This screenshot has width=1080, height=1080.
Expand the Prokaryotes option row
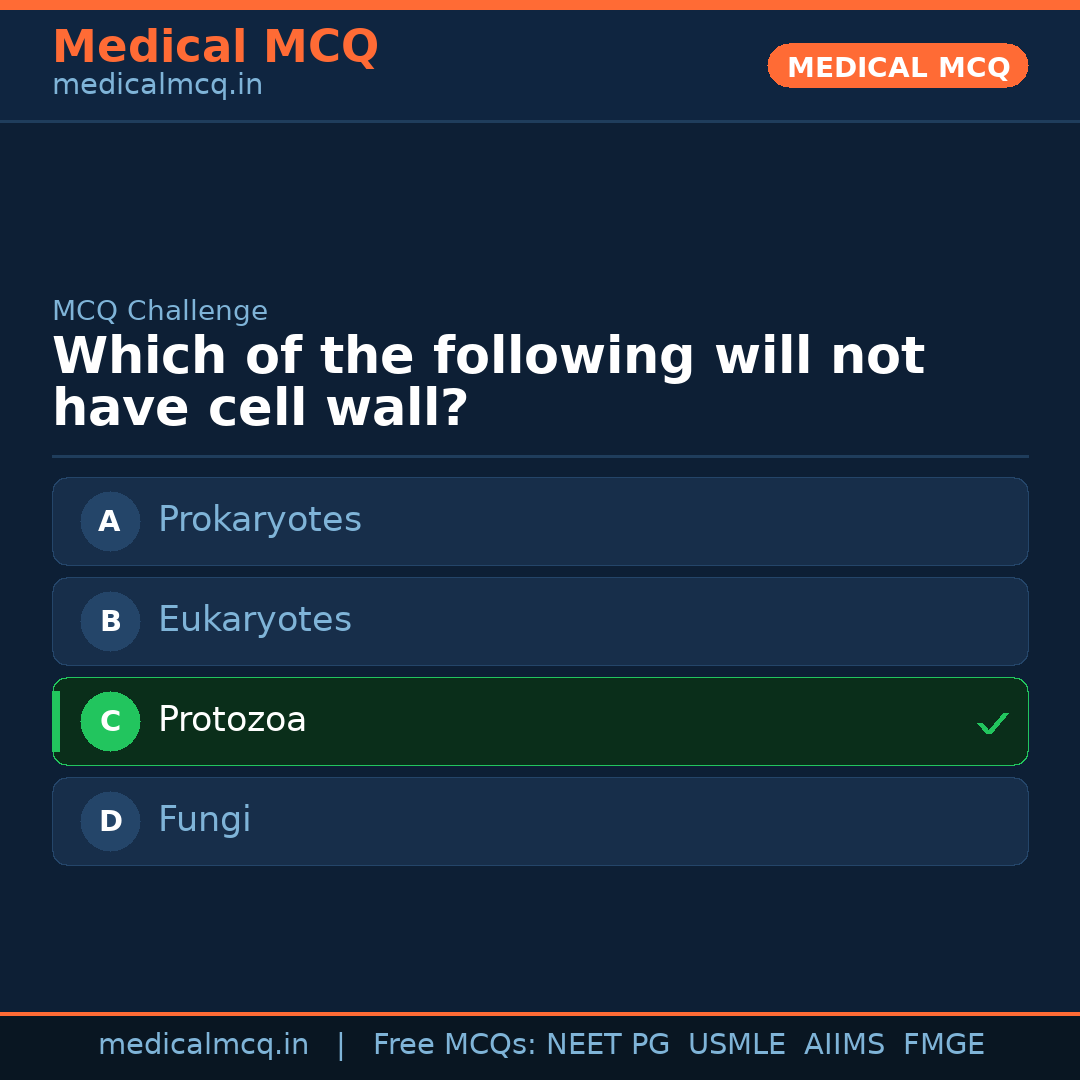click(x=540, y=521)
